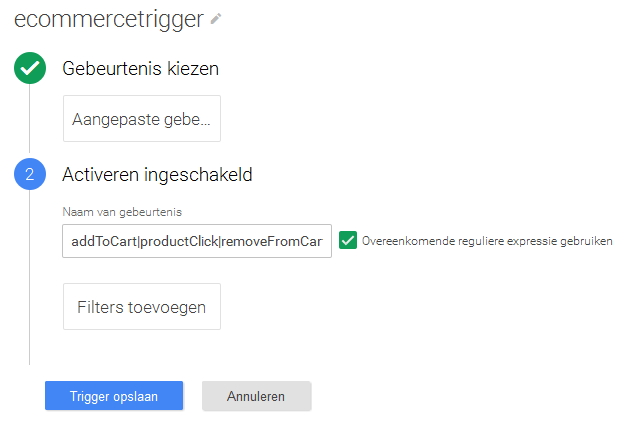Image resolution: width=624 pixels, height=423 pixels.
Task: Place cursor on productClick in the field
Action: point(179,242)
